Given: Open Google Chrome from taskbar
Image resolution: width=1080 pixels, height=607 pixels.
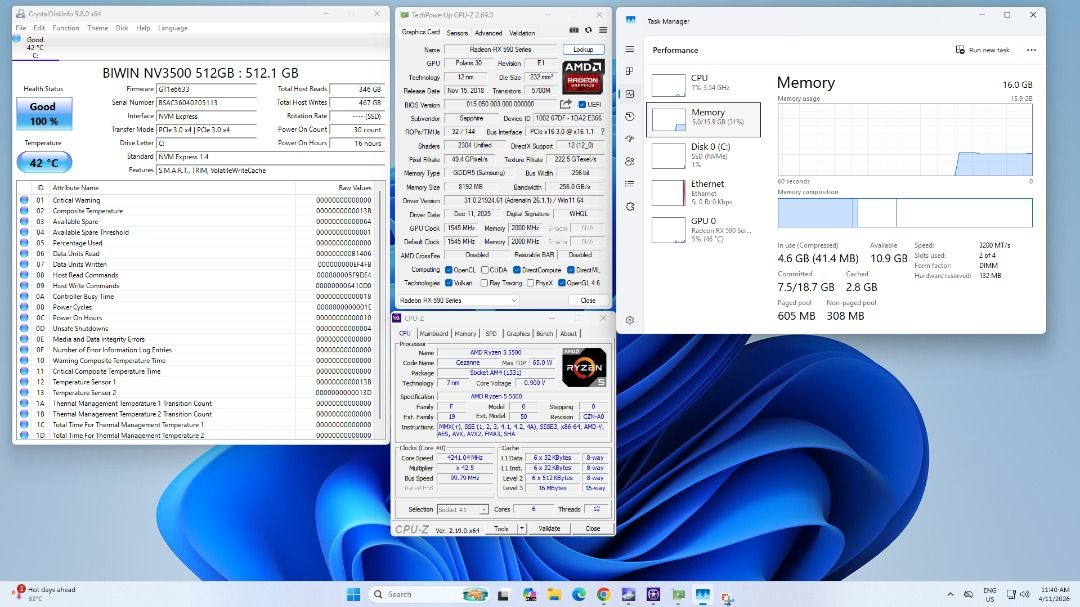Looking at the screenshot, I should [x=603, y=595].
